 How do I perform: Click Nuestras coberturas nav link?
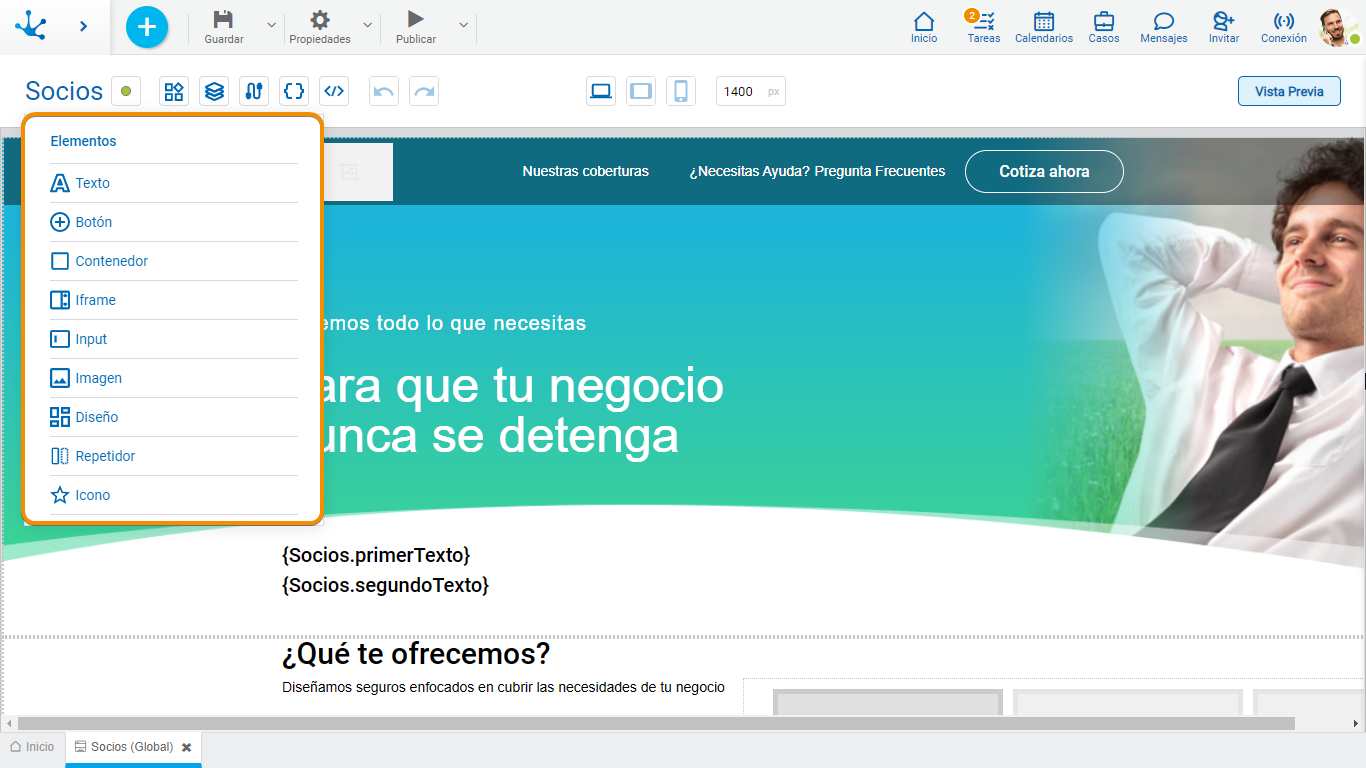586,171
